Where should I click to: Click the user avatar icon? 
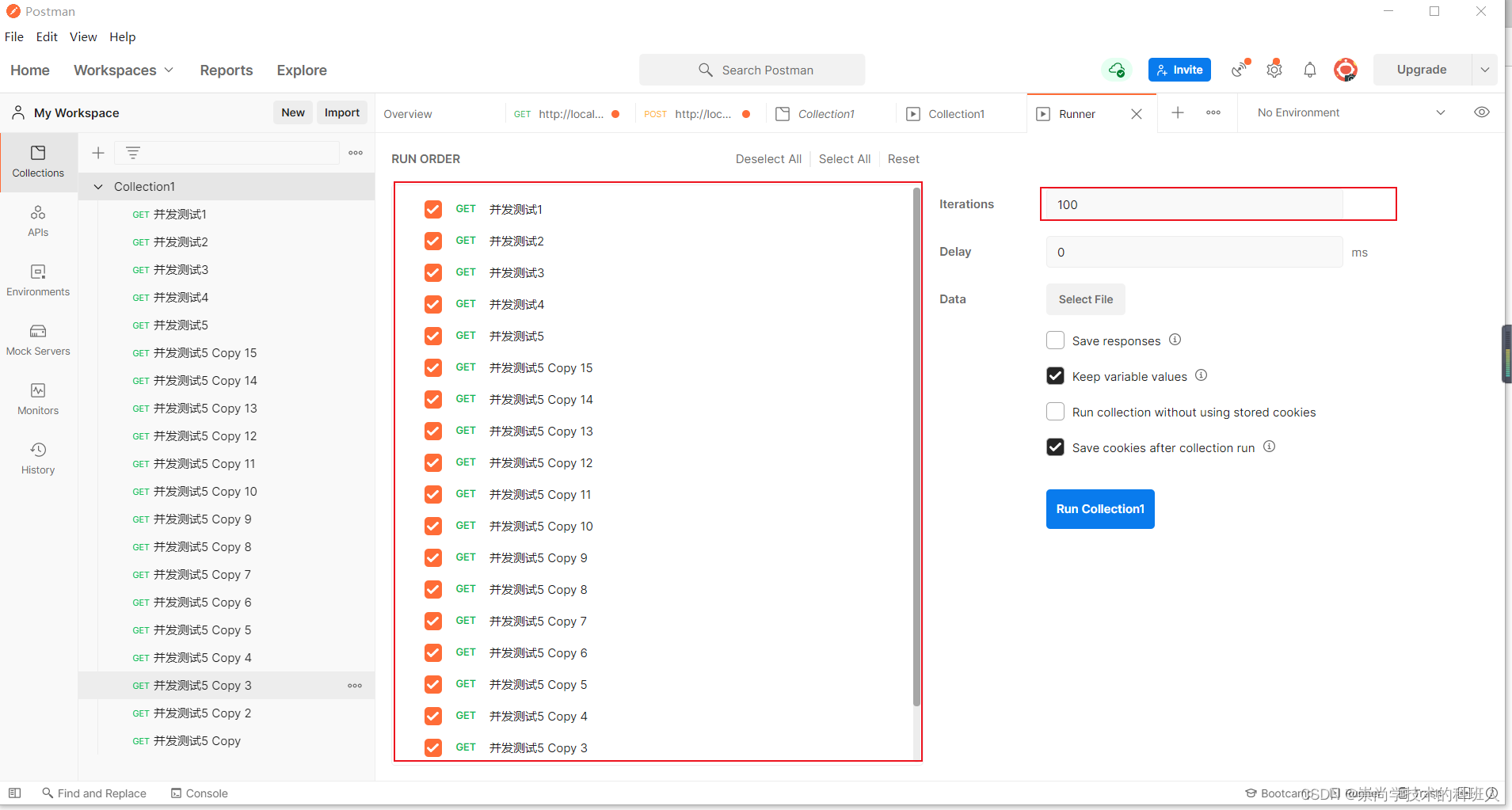click(1346, 70)
